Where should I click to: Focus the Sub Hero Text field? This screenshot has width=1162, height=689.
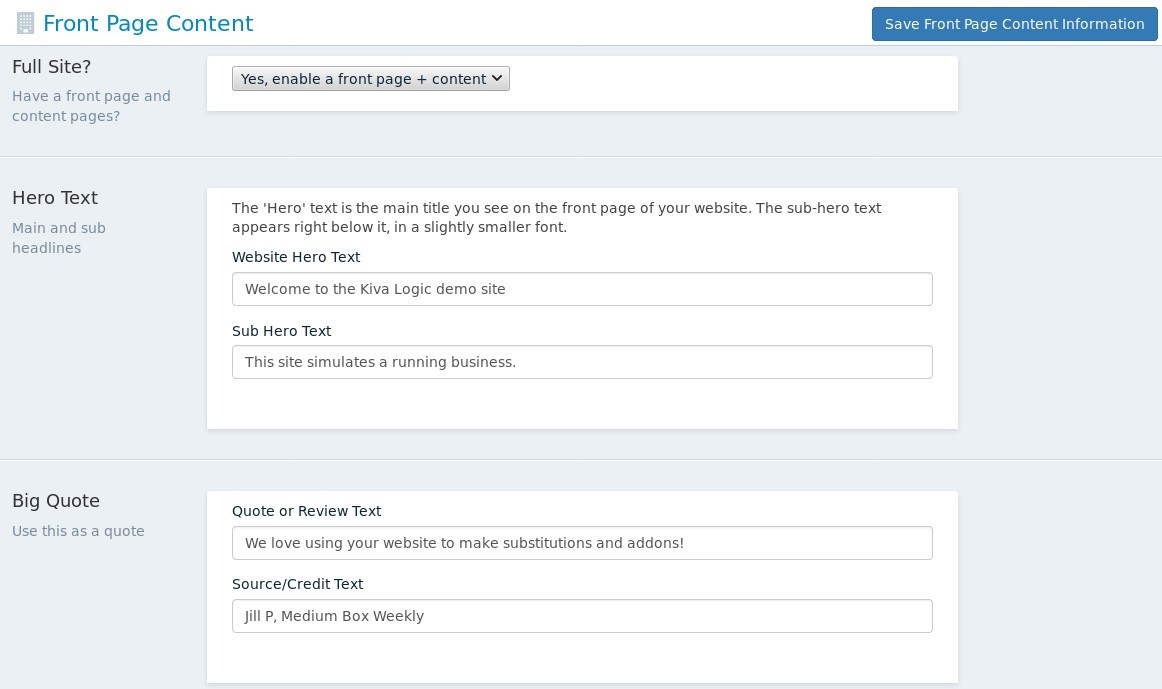(582, 362)
